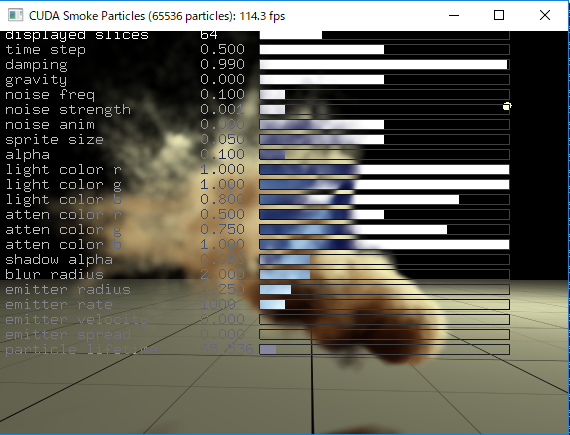The width and height of the screenshot is (570, 435).
Task: Click the light color b value 0.800
Action: (222, 200)
